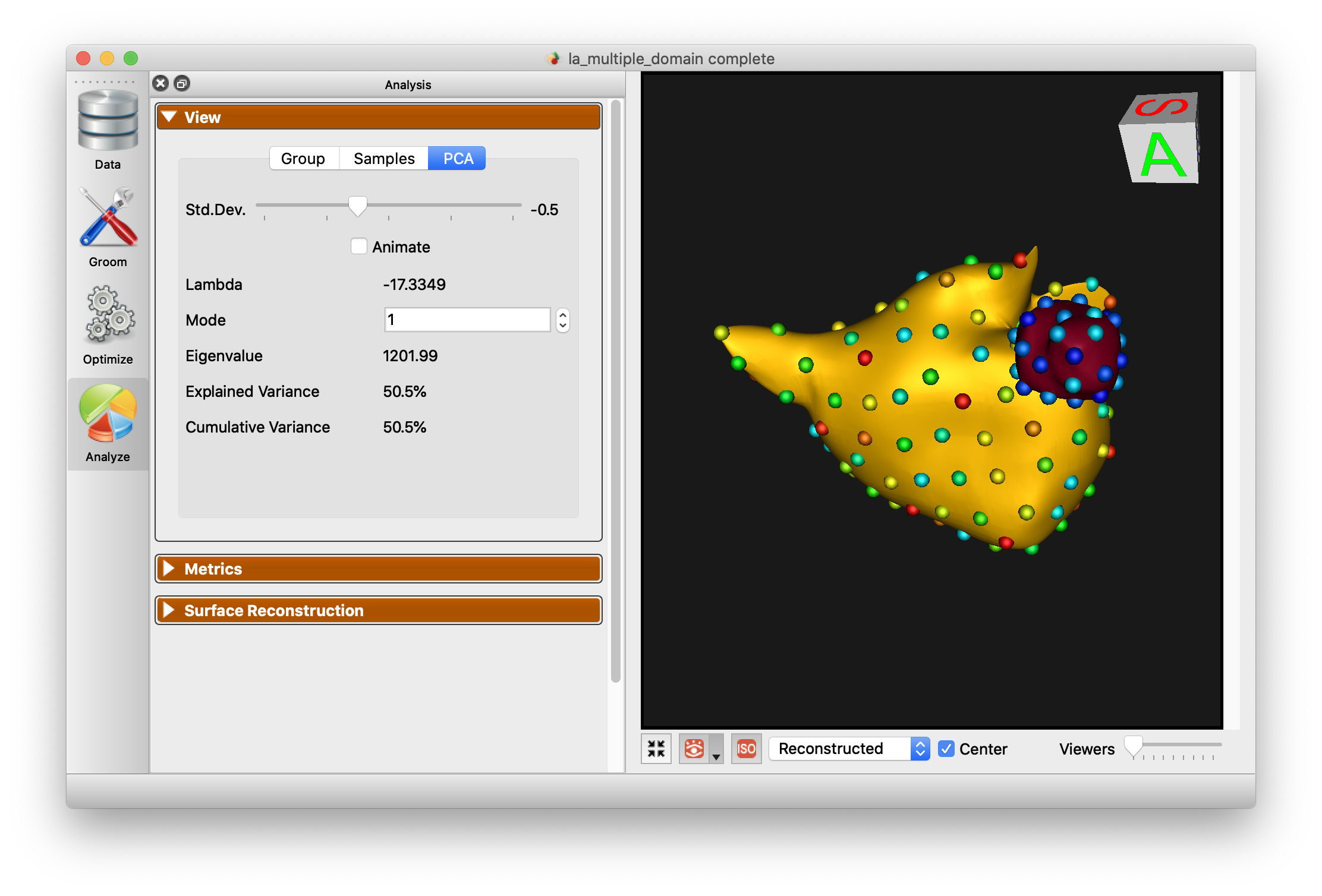Click the Explained Variance label
1322x896 pixels.
252,392
